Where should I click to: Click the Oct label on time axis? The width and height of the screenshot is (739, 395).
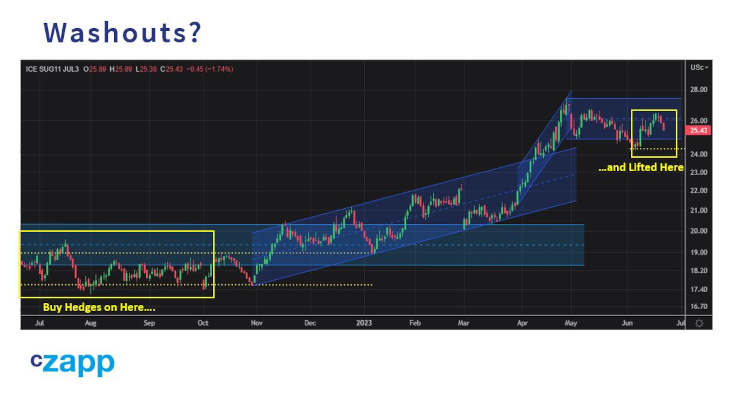tap(203, 323)
